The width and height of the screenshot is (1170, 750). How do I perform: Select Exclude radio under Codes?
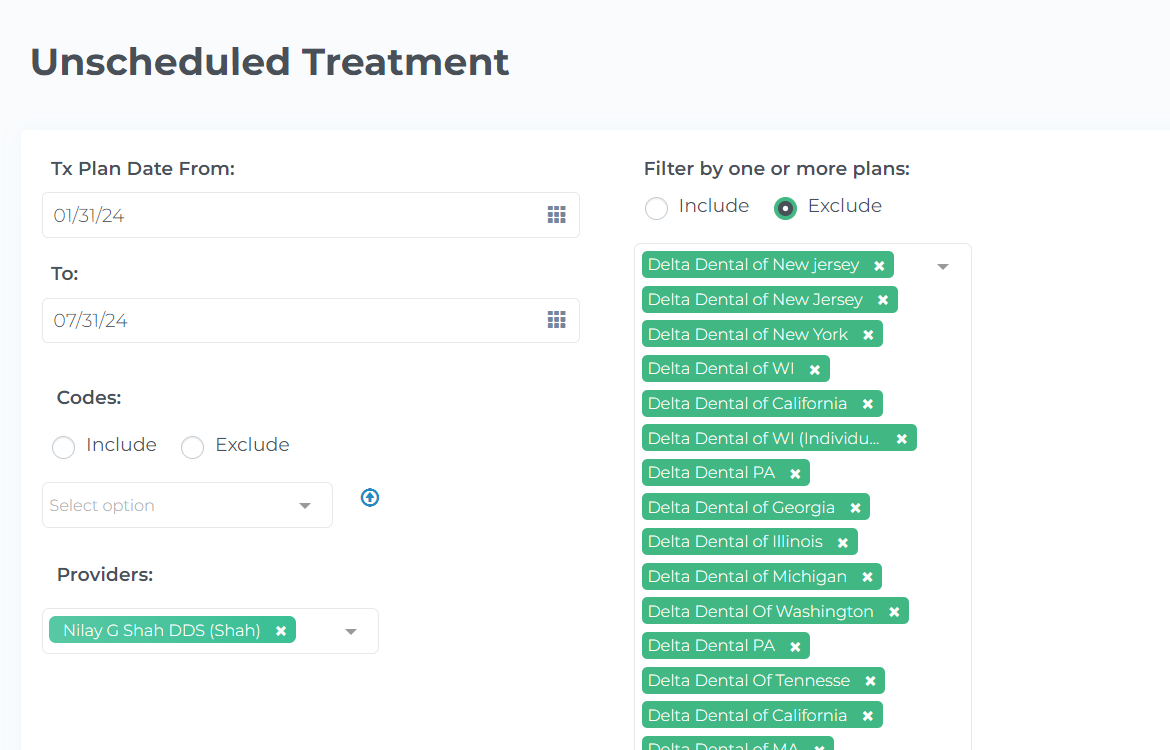pos(193,447)
